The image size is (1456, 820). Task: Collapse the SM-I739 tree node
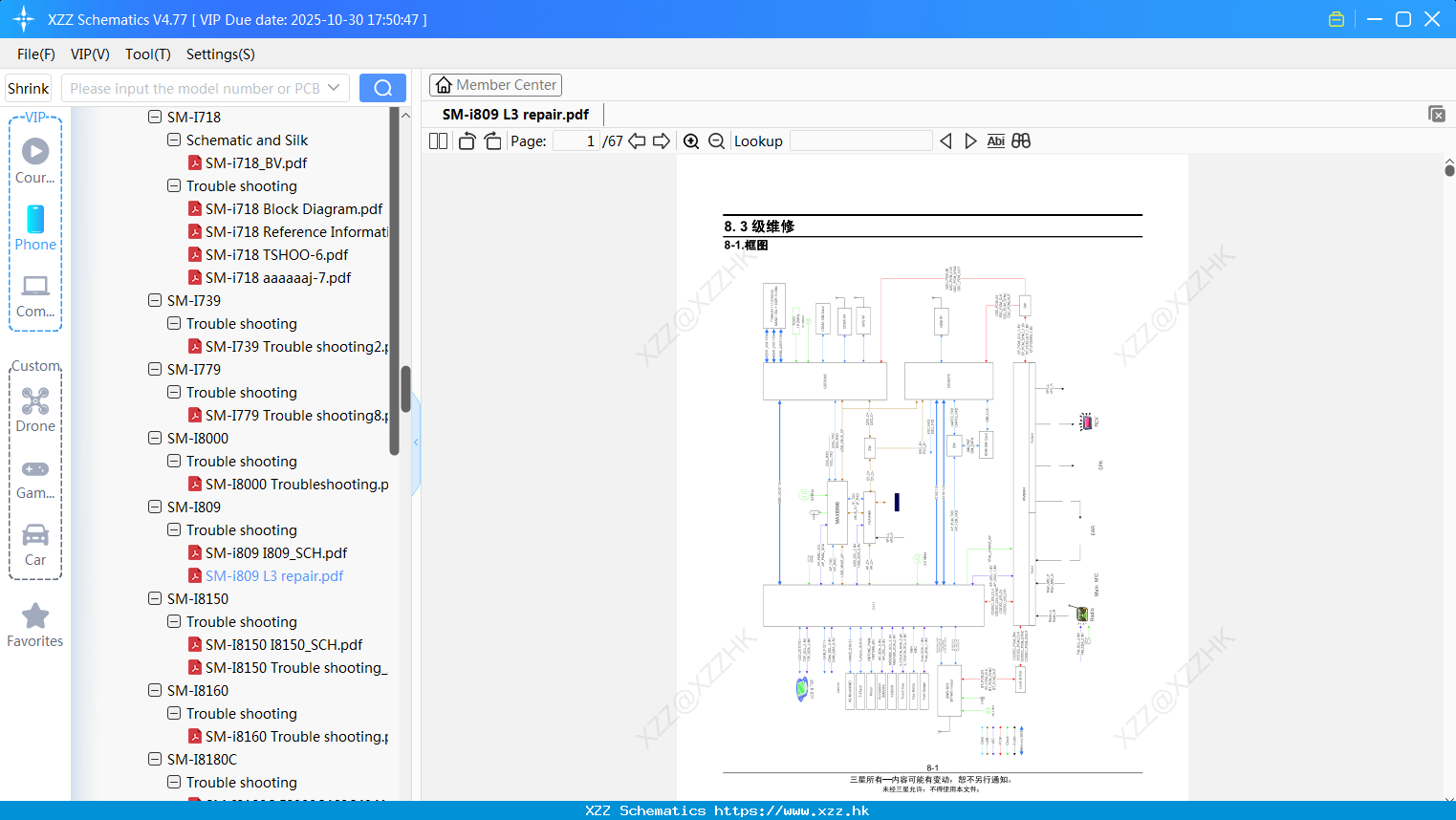(155, 300)
